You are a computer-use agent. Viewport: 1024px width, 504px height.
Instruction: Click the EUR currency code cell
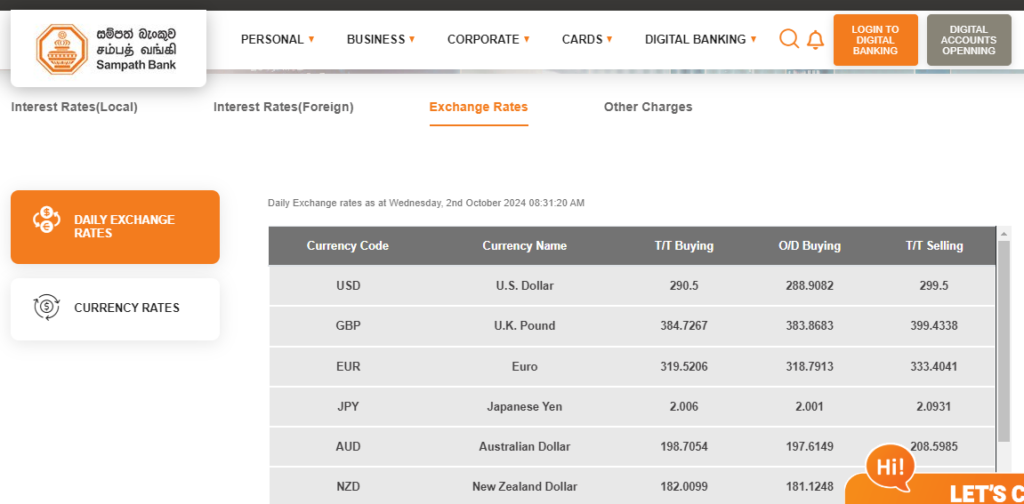(348, 367)
